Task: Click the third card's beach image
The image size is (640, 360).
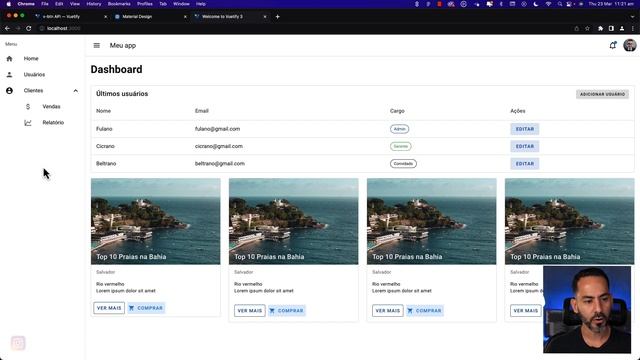Action: pyautogui.click(x=431, y=221)
